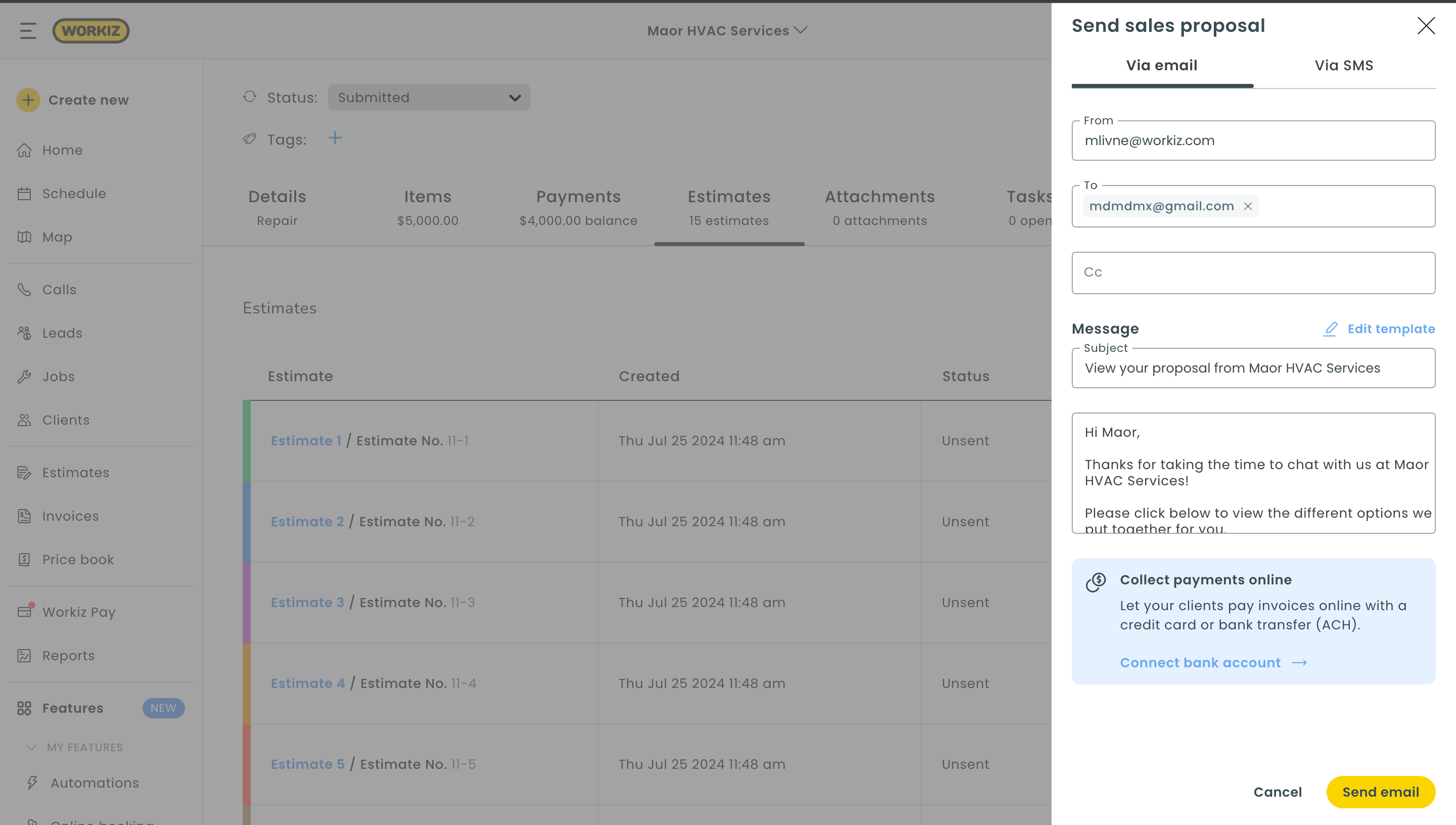Open the Estimate 4 link
The height and width of the screenshot is (825, 1456).
[x=308, y=684]
